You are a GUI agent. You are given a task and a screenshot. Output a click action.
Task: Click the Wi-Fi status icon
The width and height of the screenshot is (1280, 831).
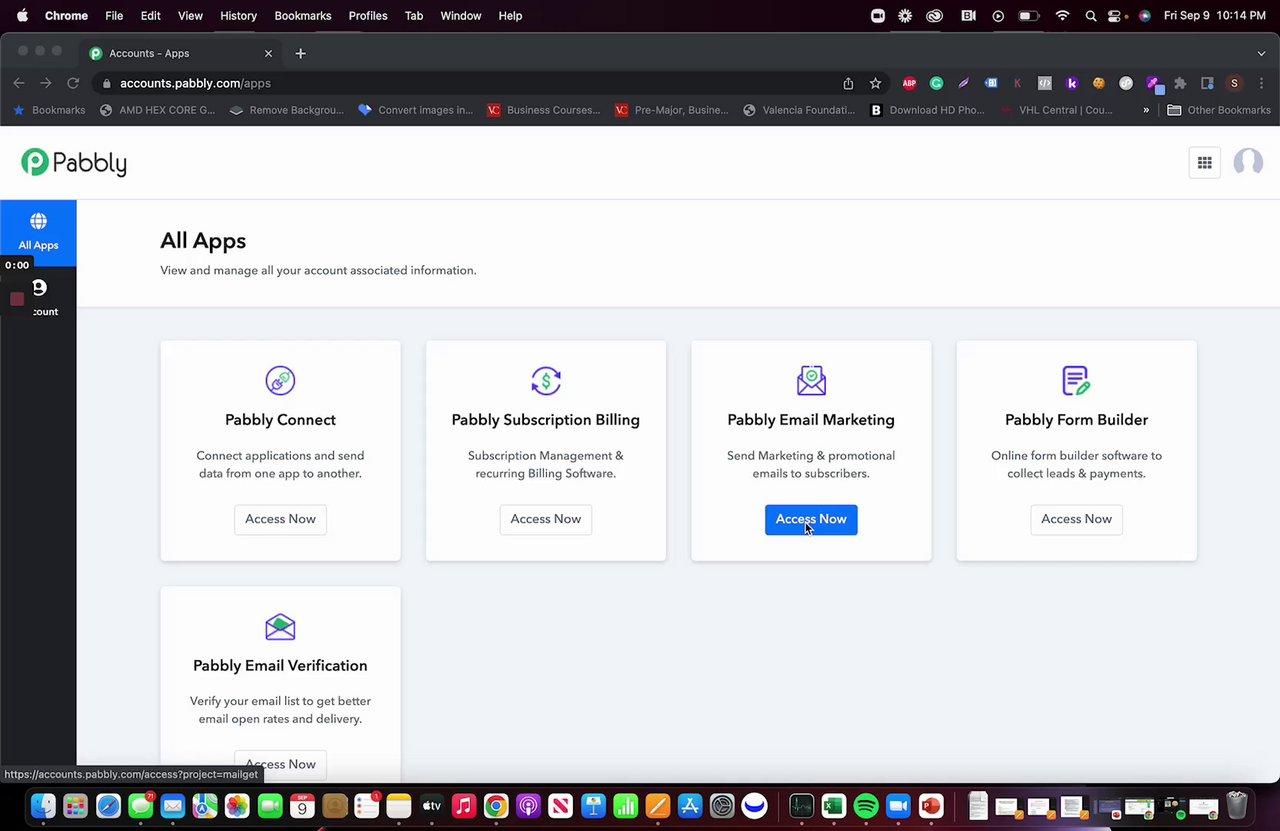pyautogui.click(x=1062, y=16)
